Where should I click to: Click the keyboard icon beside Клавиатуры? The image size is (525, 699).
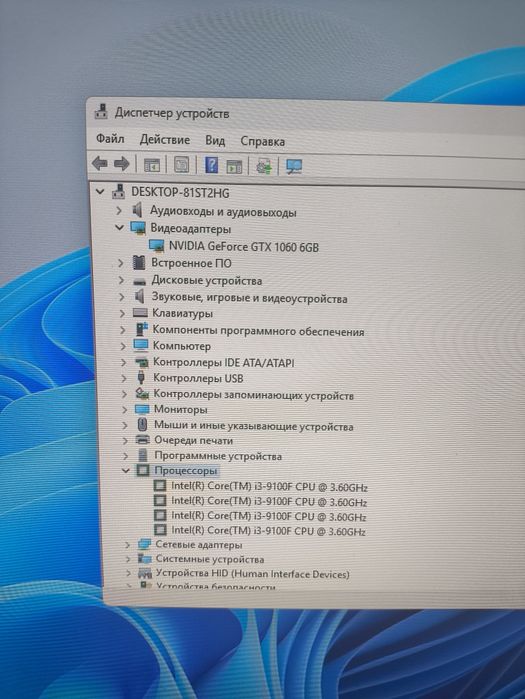[x=140, y=313]
